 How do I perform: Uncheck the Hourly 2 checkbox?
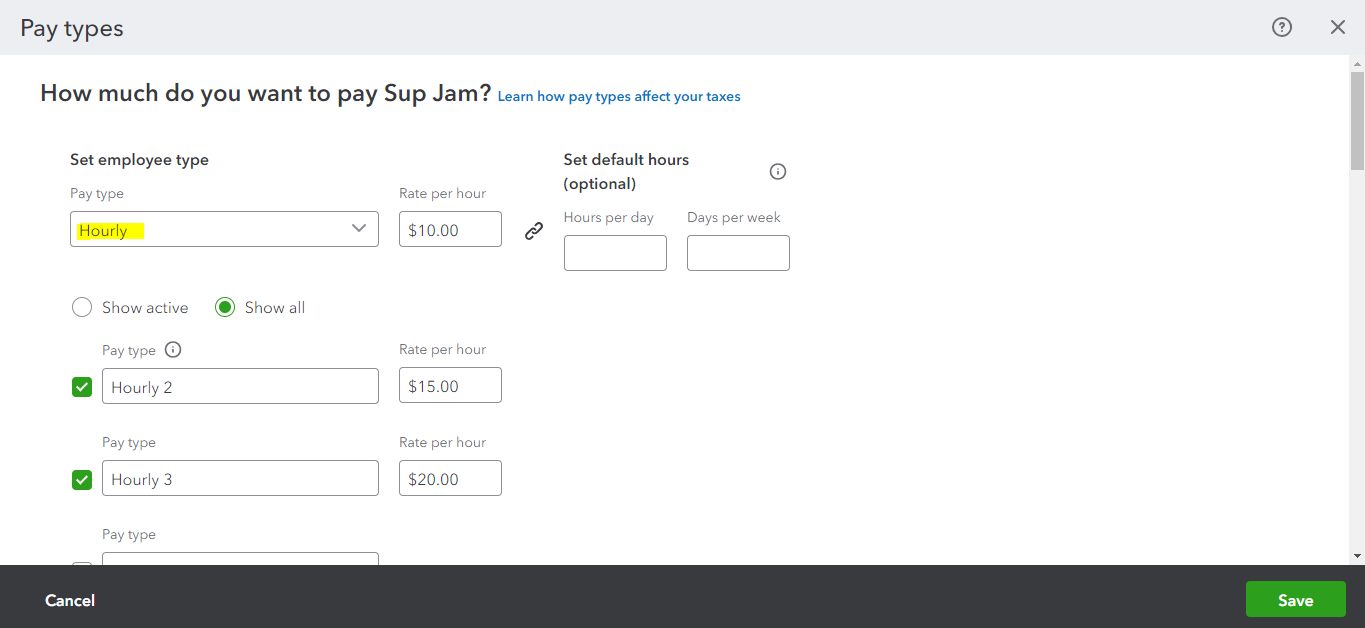[82, 387]
